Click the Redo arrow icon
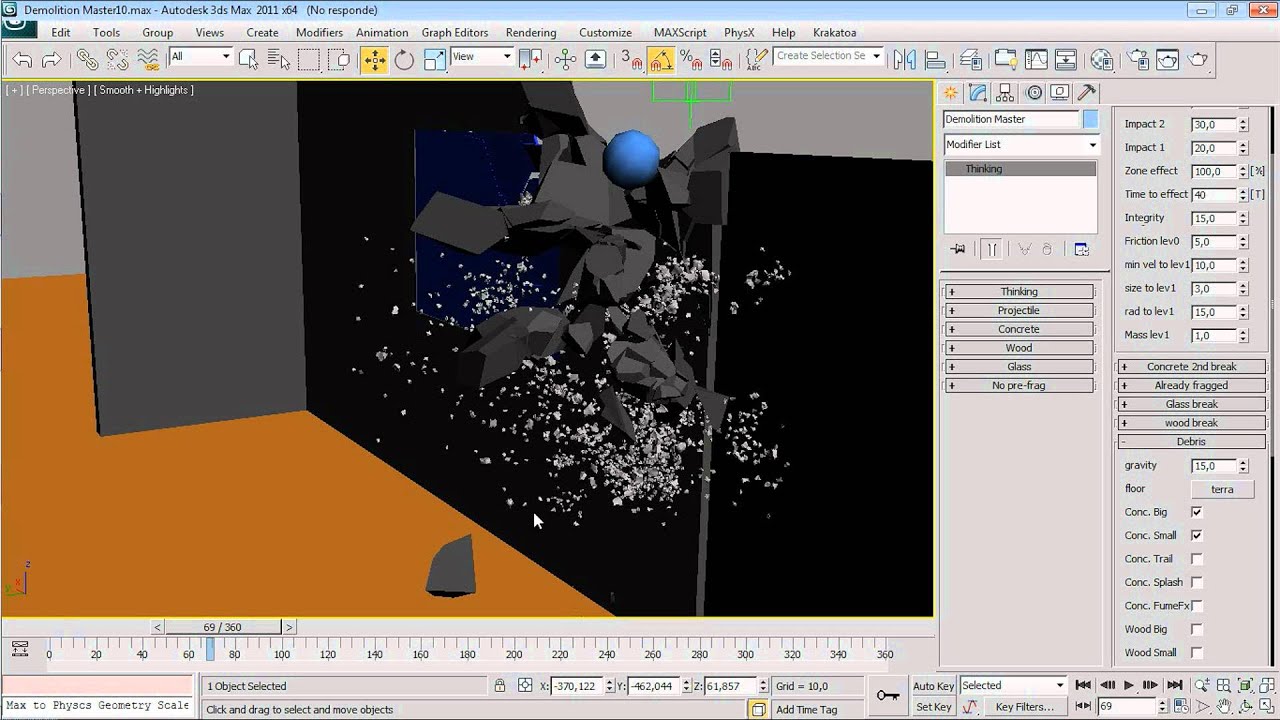 [51, 60]
